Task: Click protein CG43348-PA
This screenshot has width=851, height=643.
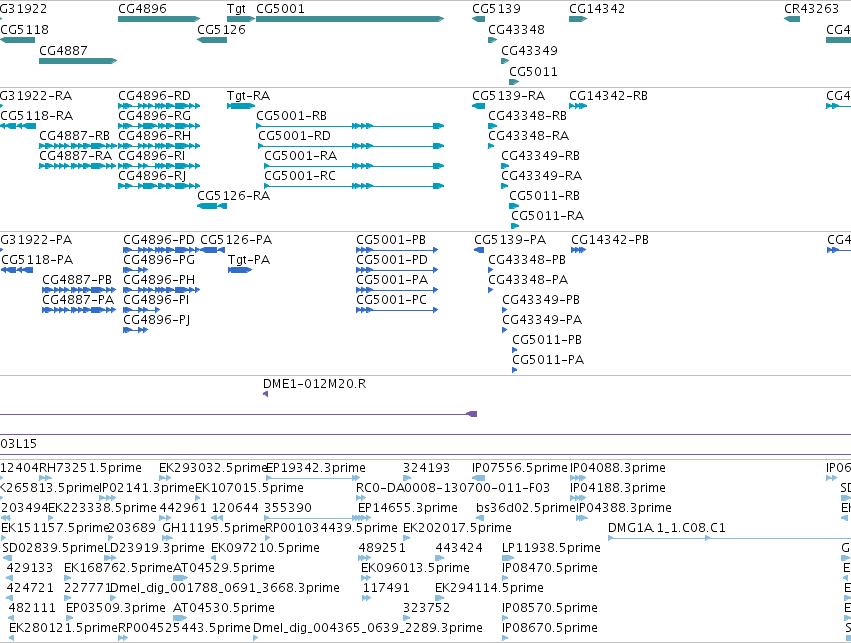Action: [491, 290]
